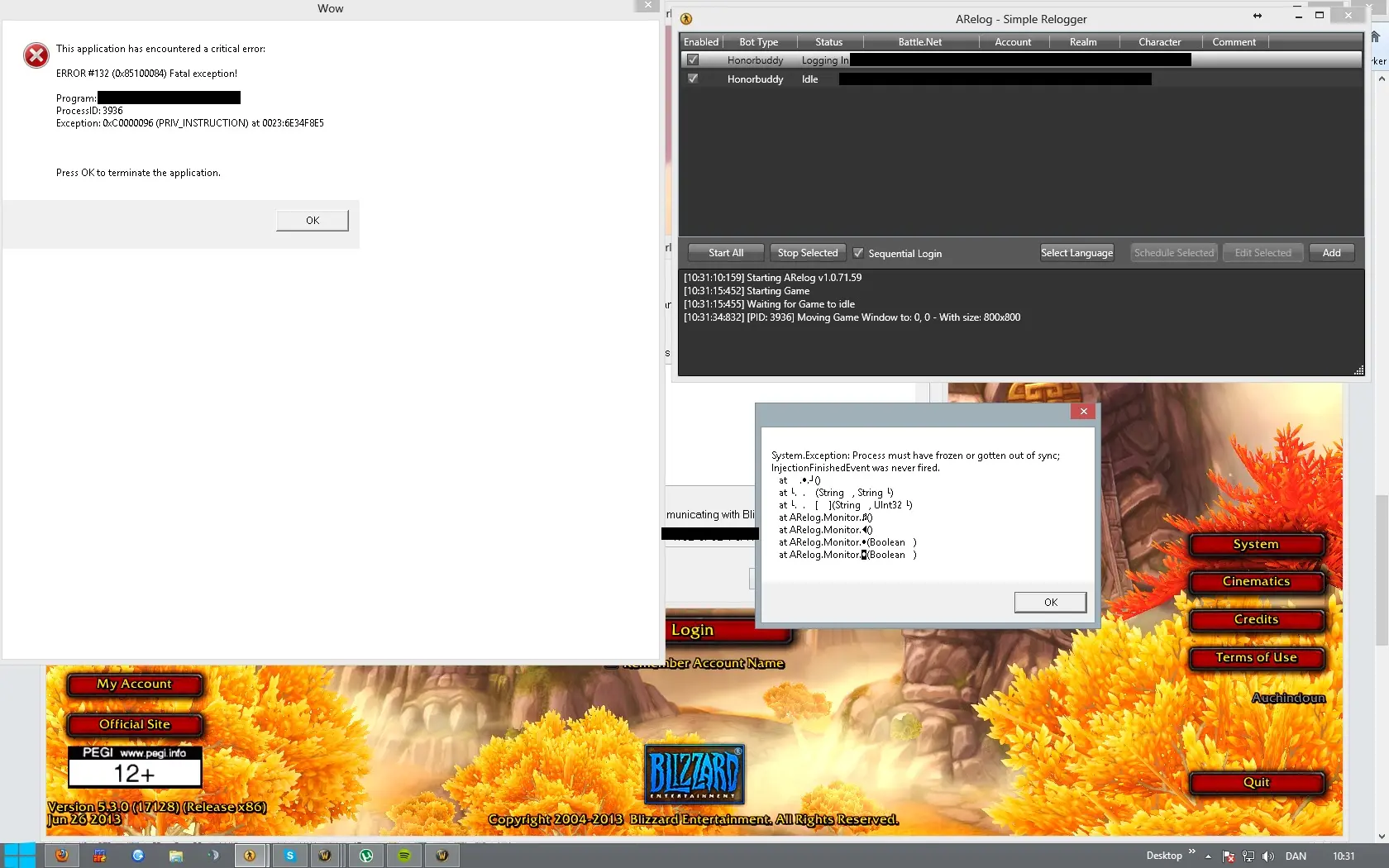This screenshot has width=1389, height=868.
Task: Click the Stop Selected button
Action: [808, 253]
